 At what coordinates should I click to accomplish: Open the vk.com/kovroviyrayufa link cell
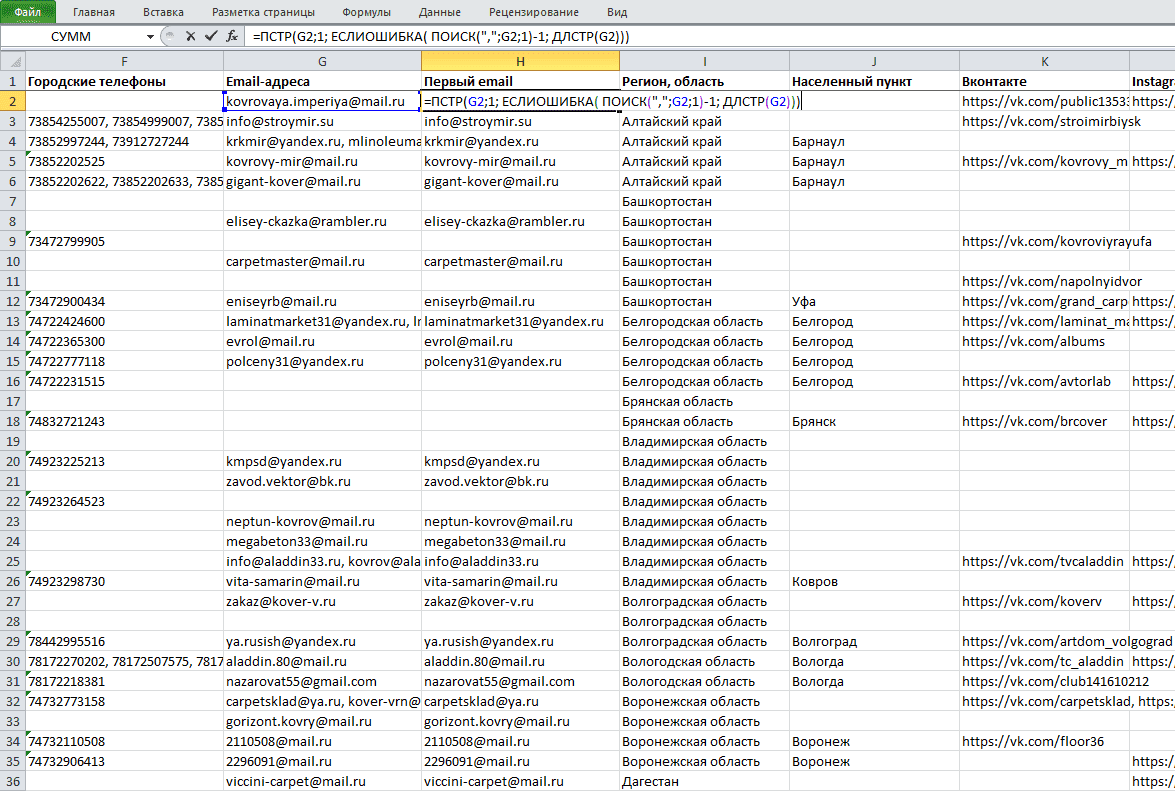pos(1044,241)
